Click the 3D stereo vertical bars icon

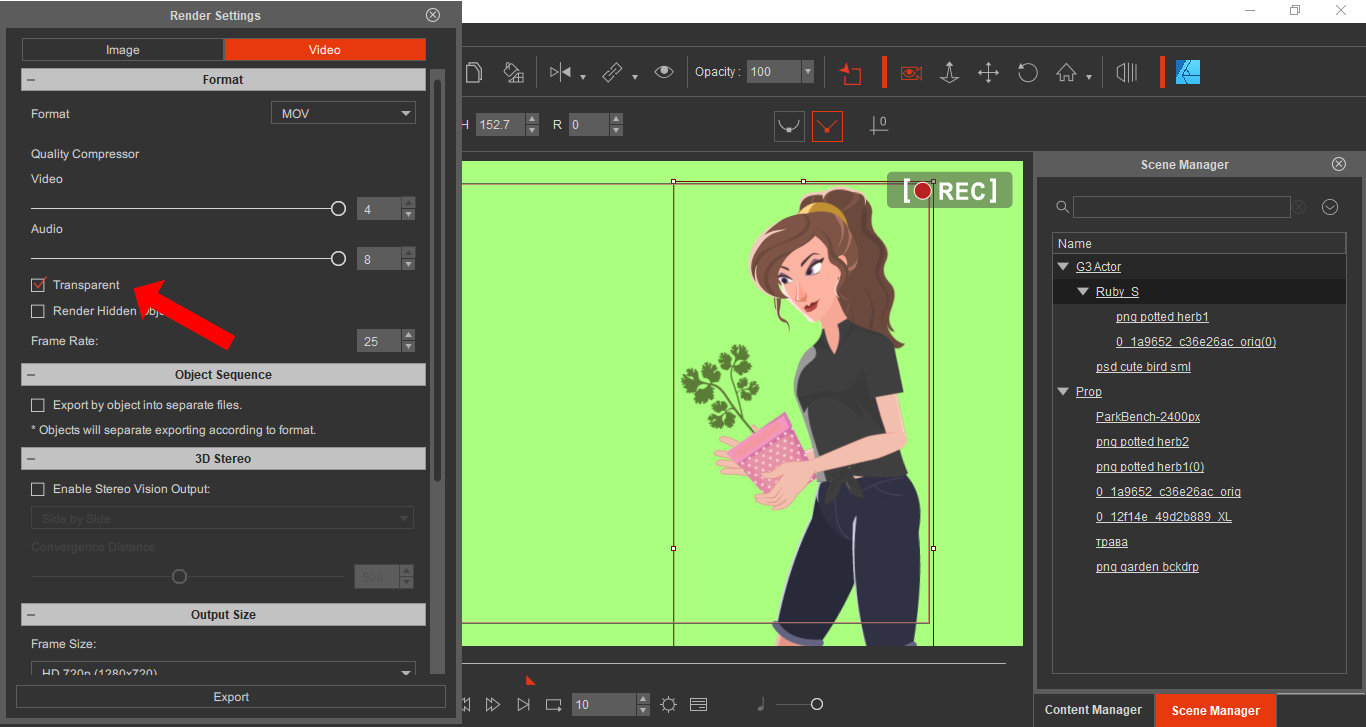point(1127,72)
